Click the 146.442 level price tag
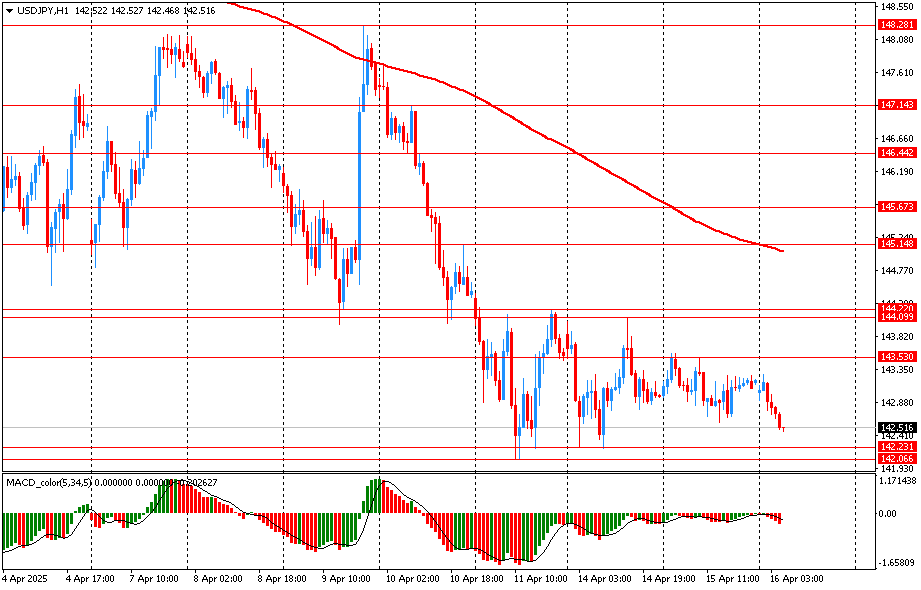This screenshot has width=921, height=590. tap(896, 153)
